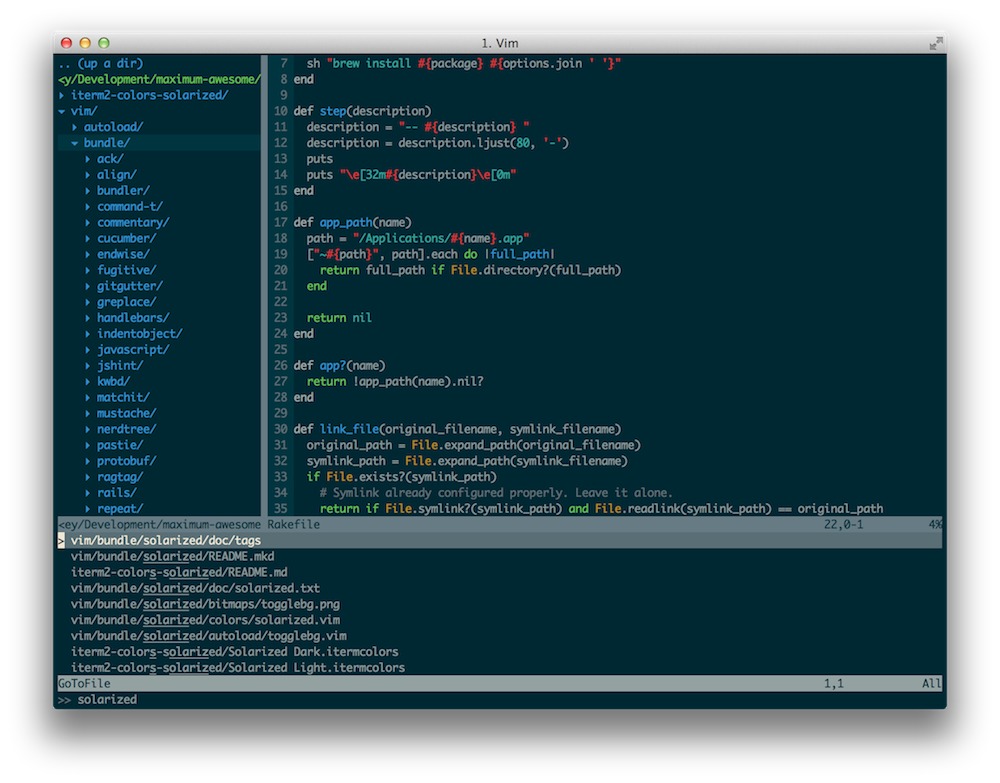Open vim/bundle/solarized/doc/tags match
Viewport: 1000px width, 783px height.
(499, 541)
